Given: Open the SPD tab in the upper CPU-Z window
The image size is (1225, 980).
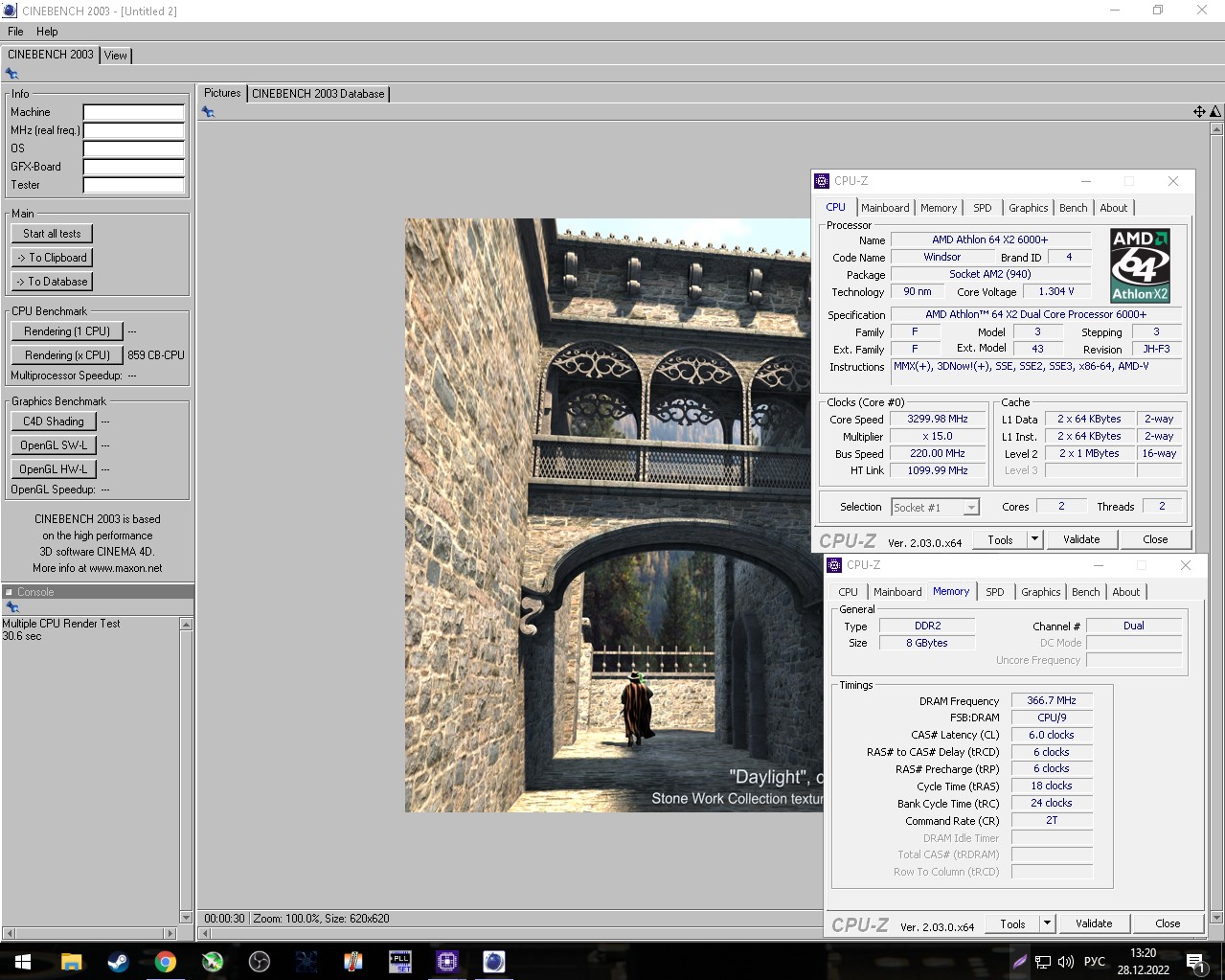Looking at the screenshot, I should pyautogui.click(x=983, y=208).
